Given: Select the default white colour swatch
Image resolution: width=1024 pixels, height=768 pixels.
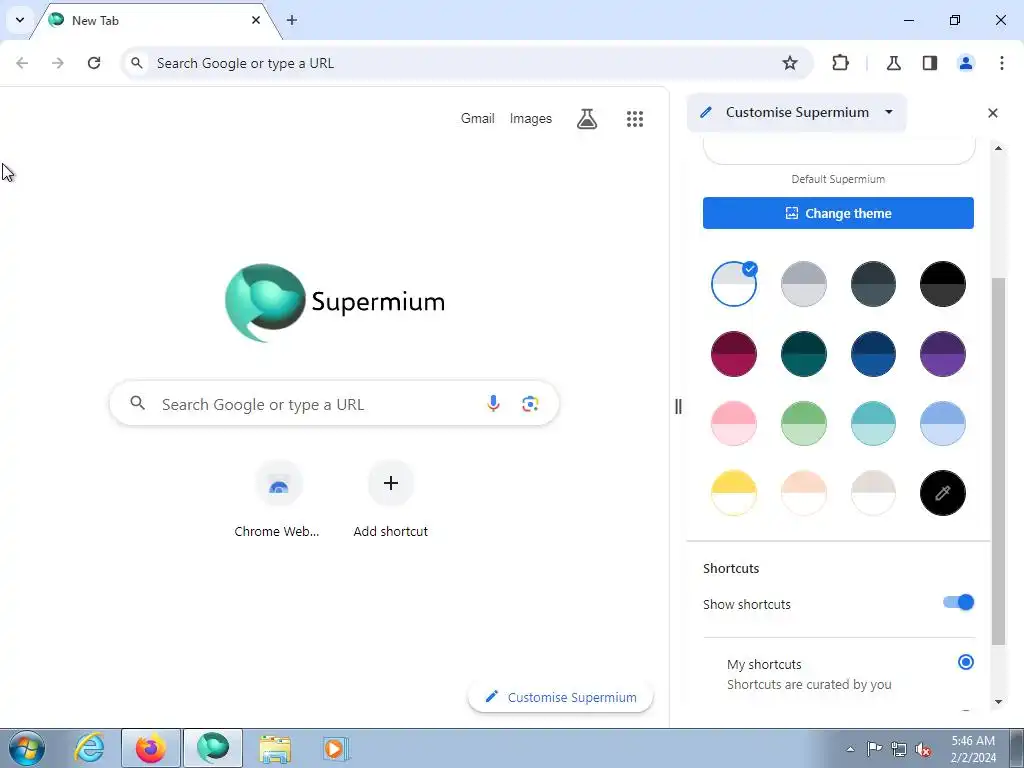Looking at the screenshot, I should (x=733, y=284).
